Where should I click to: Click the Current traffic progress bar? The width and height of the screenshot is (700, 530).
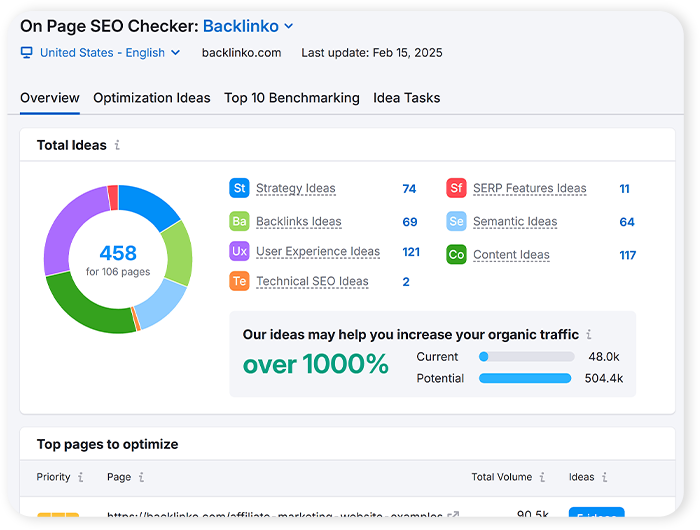point(526,356)
